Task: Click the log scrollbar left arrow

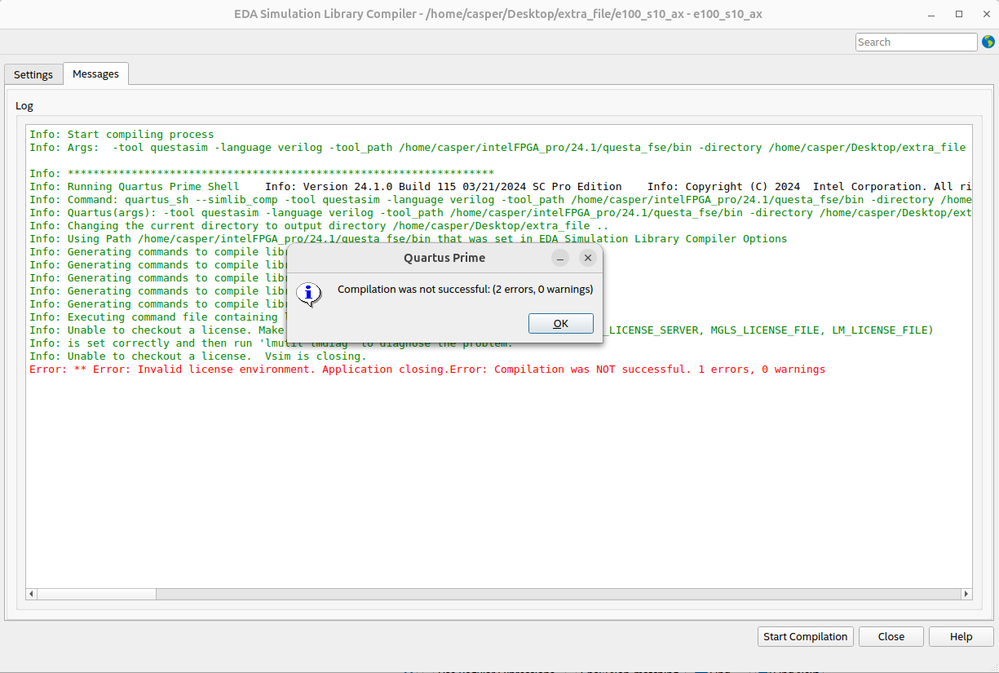Action: [x=31, y=593]
